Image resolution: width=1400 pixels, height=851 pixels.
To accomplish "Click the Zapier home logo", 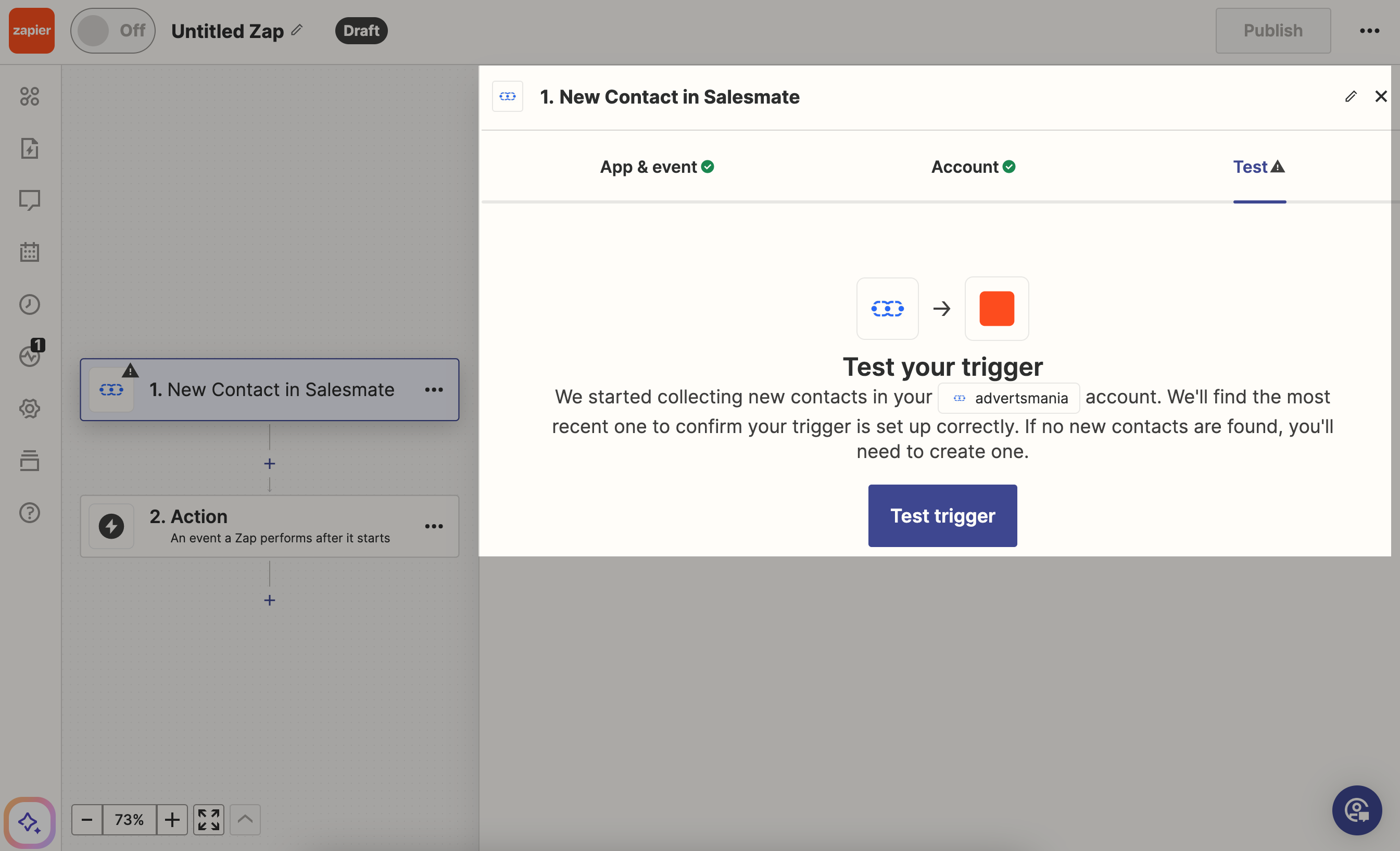I will point(32,31).
